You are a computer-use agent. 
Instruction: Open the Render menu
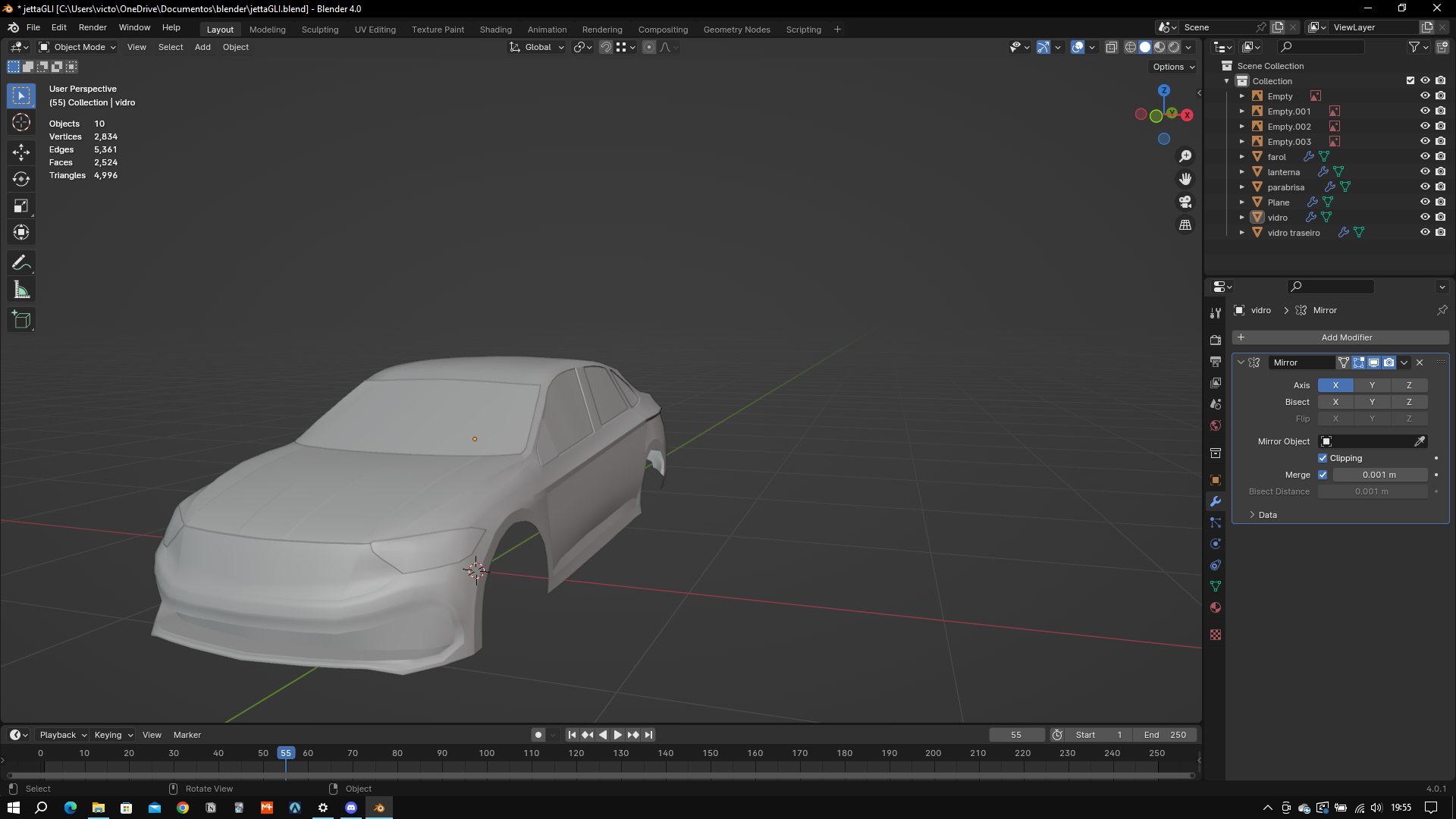(x=93, y=27)
